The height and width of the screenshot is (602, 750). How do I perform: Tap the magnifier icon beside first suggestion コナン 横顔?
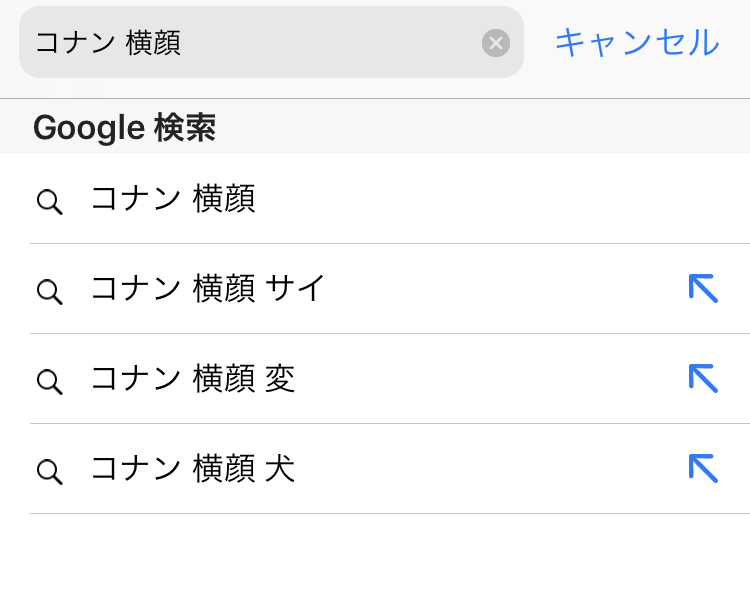49,201
